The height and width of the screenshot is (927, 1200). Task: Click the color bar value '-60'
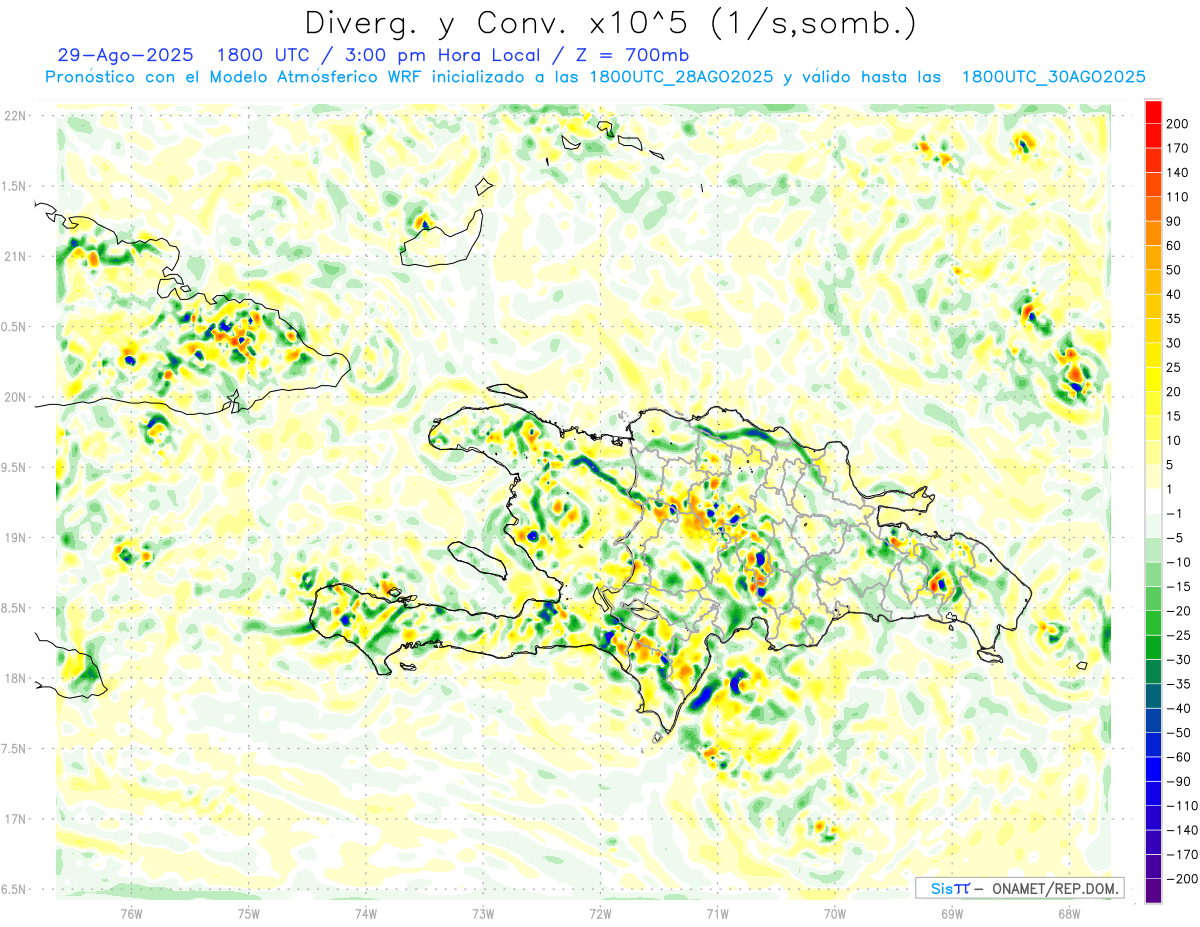click(x=1178, y=757)
